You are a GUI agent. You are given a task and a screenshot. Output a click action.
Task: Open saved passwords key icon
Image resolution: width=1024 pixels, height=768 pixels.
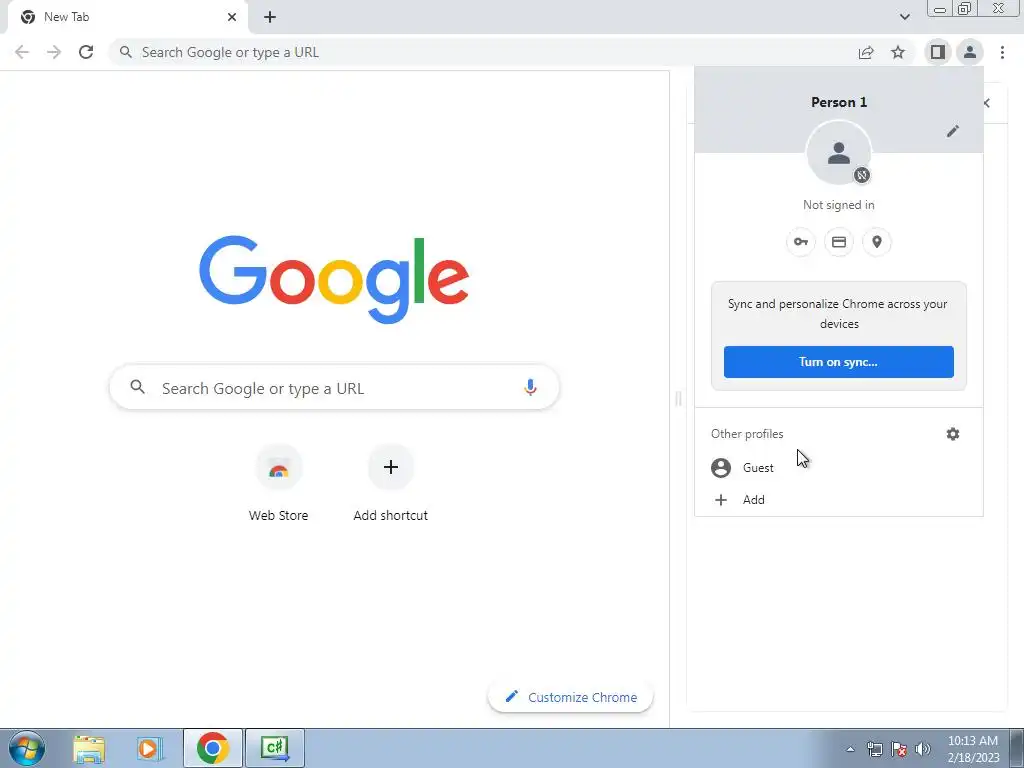(x=801, y=242)
